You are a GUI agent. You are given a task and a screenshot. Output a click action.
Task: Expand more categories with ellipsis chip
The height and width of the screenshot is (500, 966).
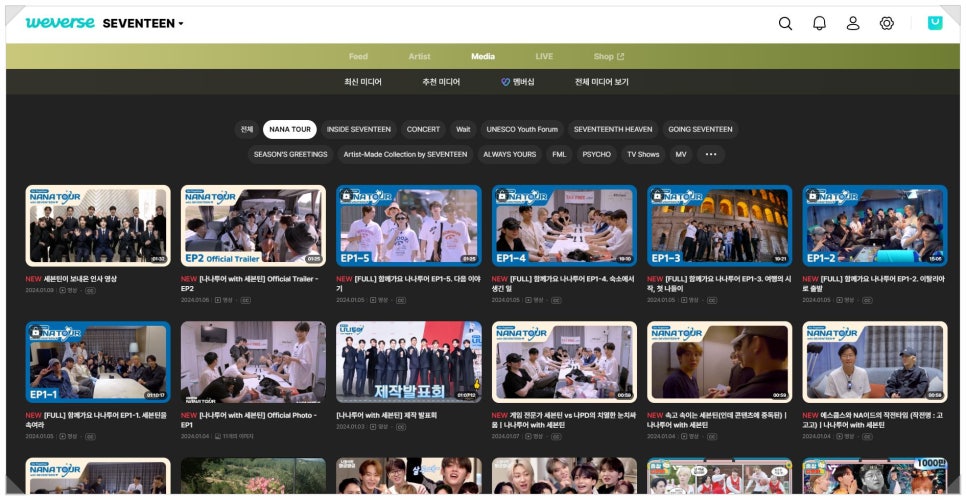click(x=711, y=155)
